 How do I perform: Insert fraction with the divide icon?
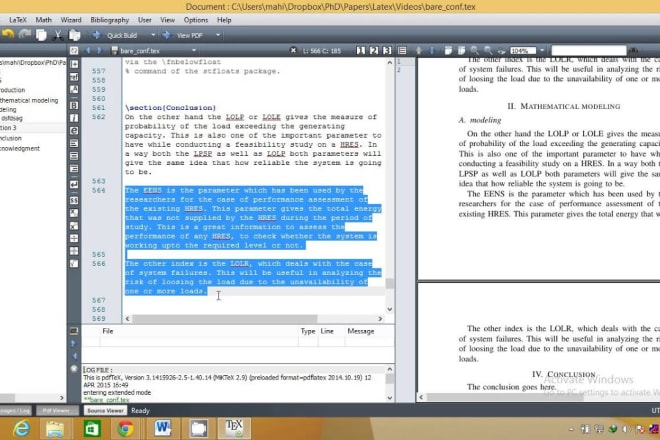point(74,238)
